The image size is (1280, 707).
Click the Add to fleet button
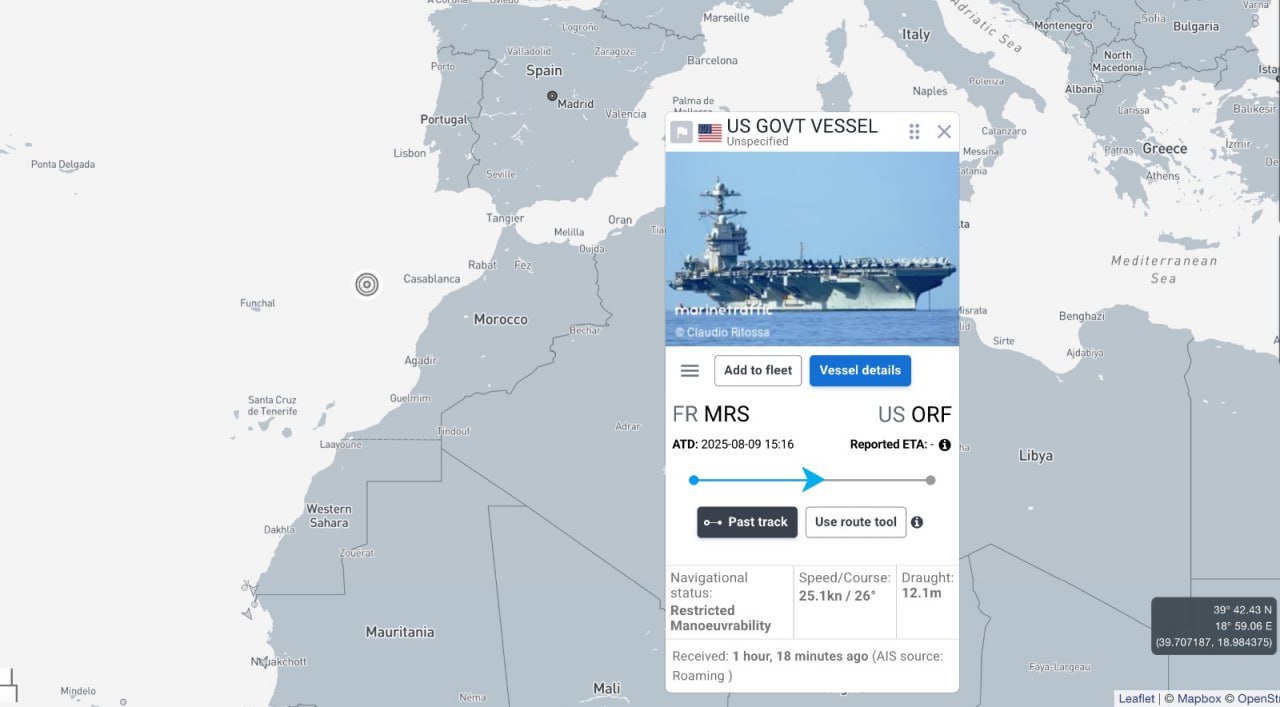point(758,370)
